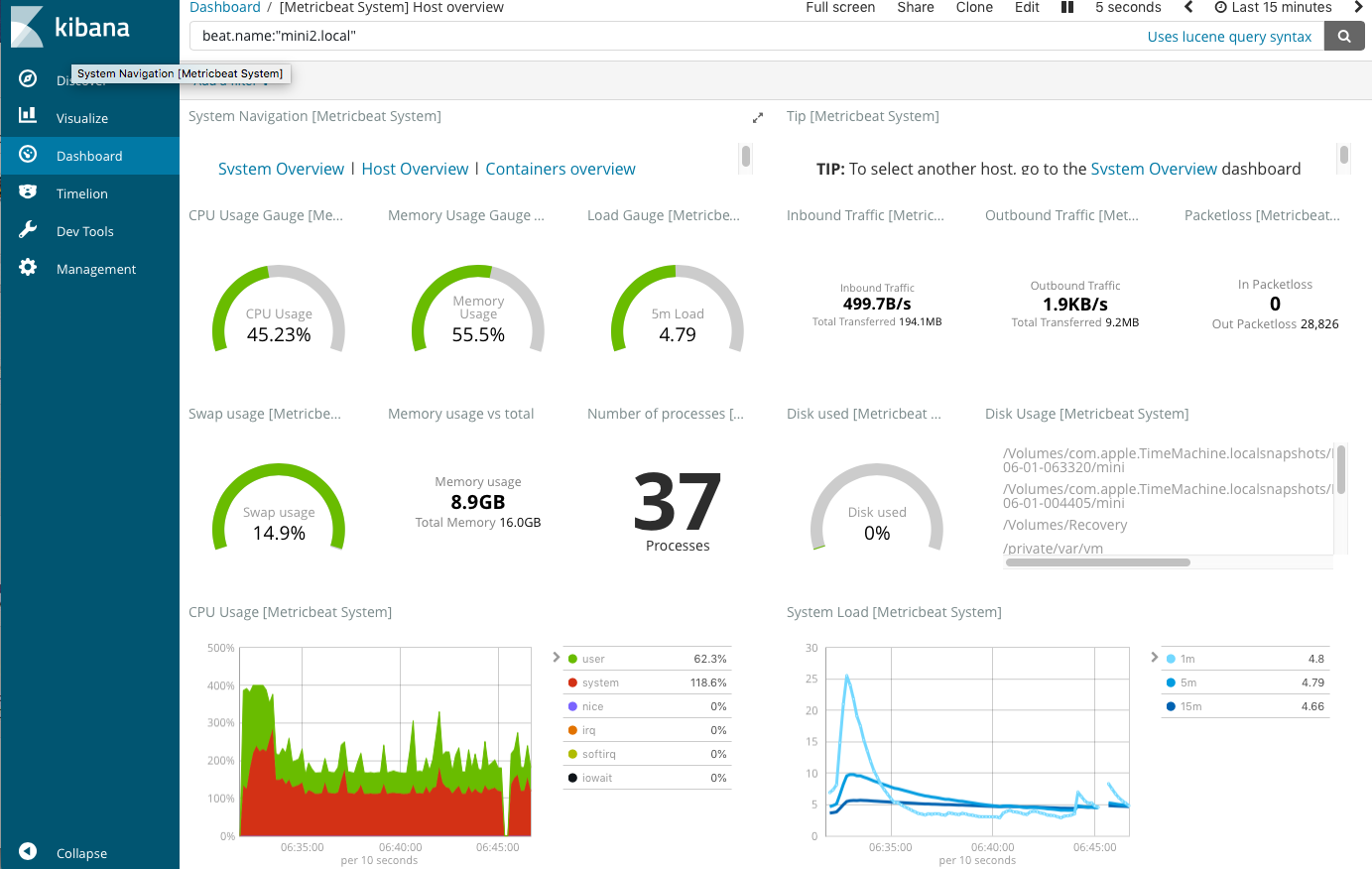
Task: Click the 5m Load 4.79 gauge
Action: (x=678, y=309)
